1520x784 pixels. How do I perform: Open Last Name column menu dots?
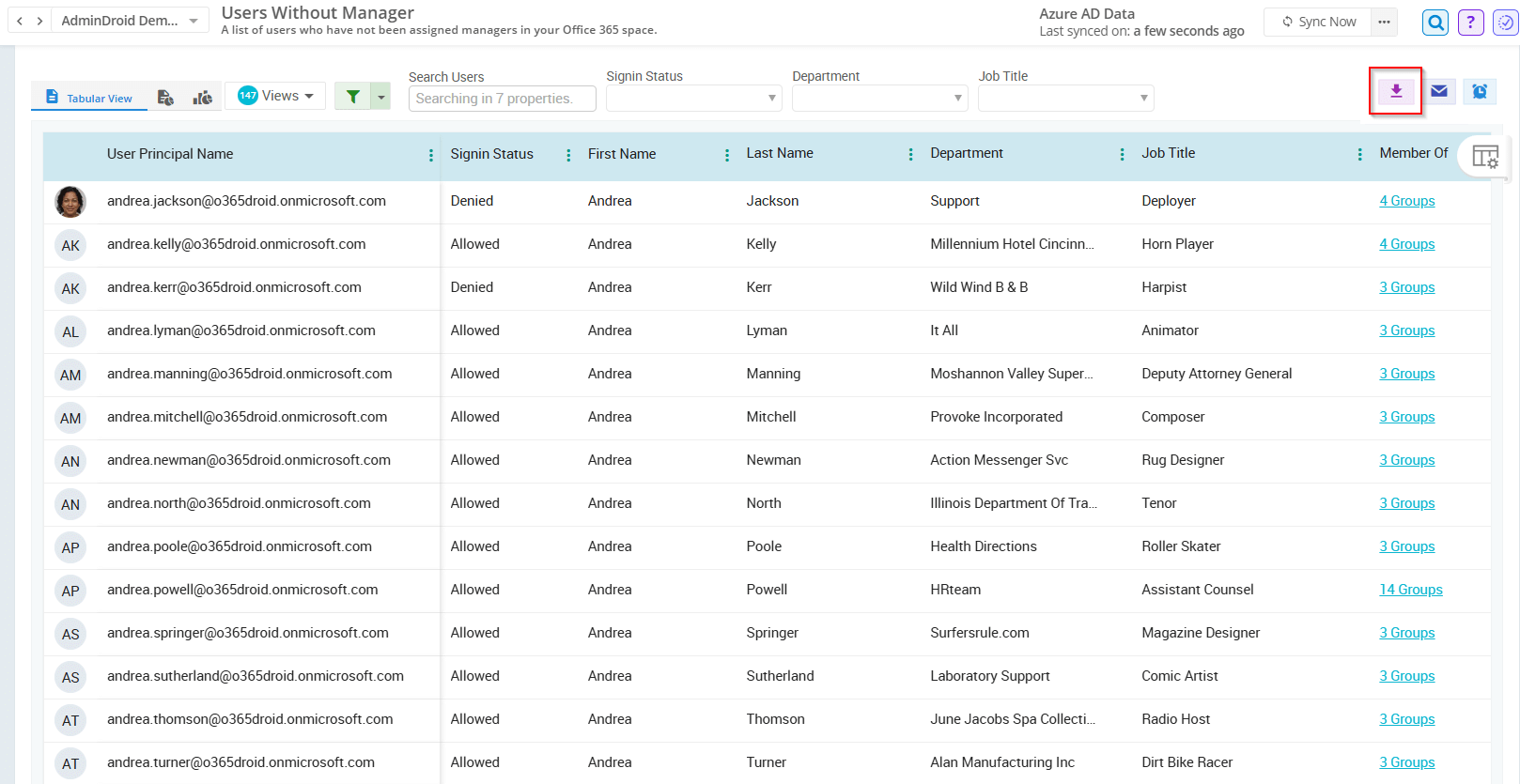[910, 154]
